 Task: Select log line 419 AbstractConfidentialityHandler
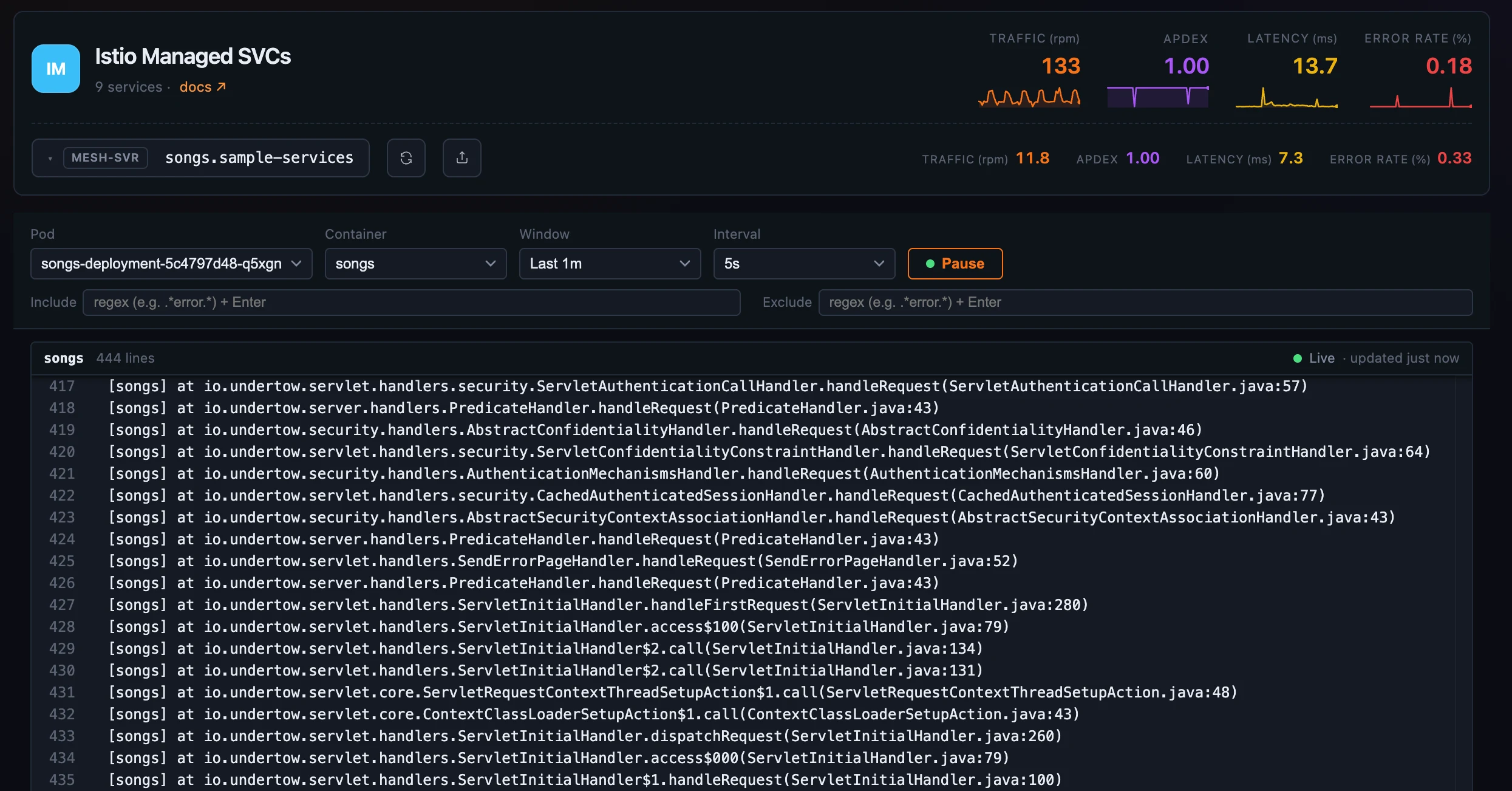click(x=655, y=430)
